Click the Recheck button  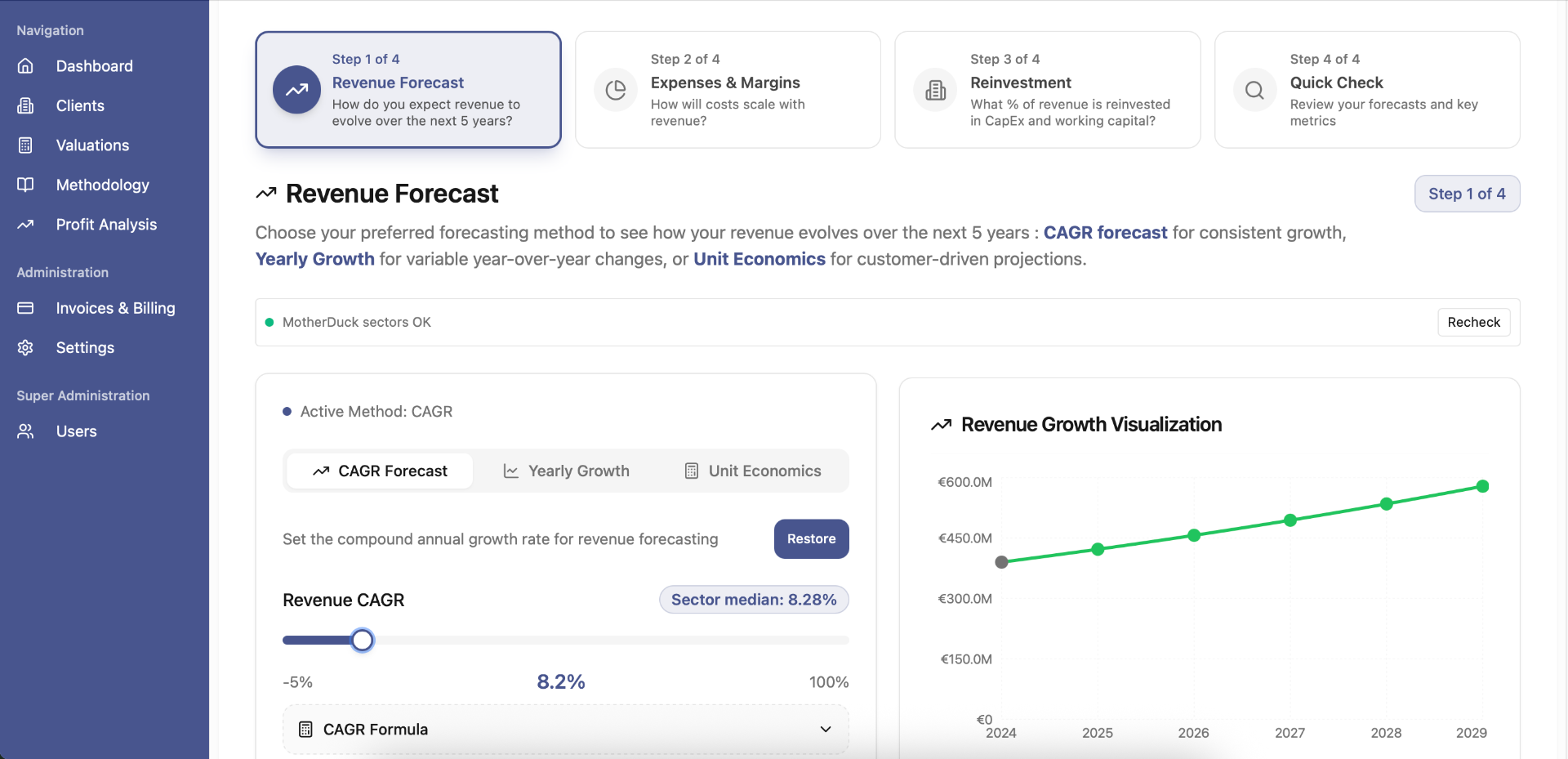pos(1473,323)
